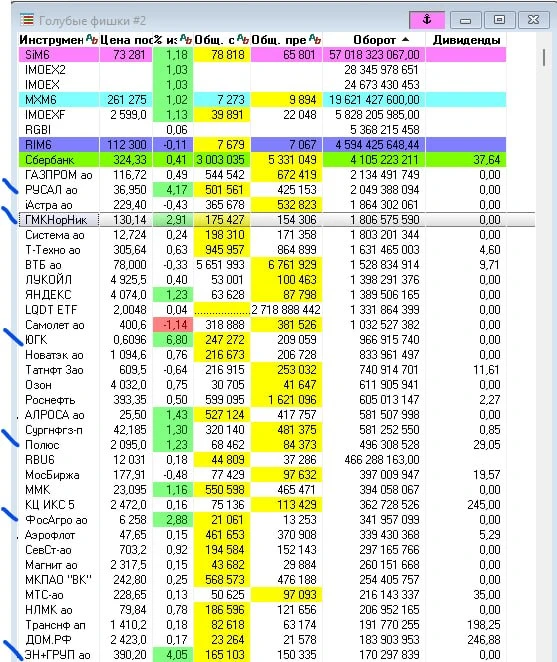Viewport: 557px width, 662px height.
Task: Select the SiM6 futures row
Action: tap(262, 55)
